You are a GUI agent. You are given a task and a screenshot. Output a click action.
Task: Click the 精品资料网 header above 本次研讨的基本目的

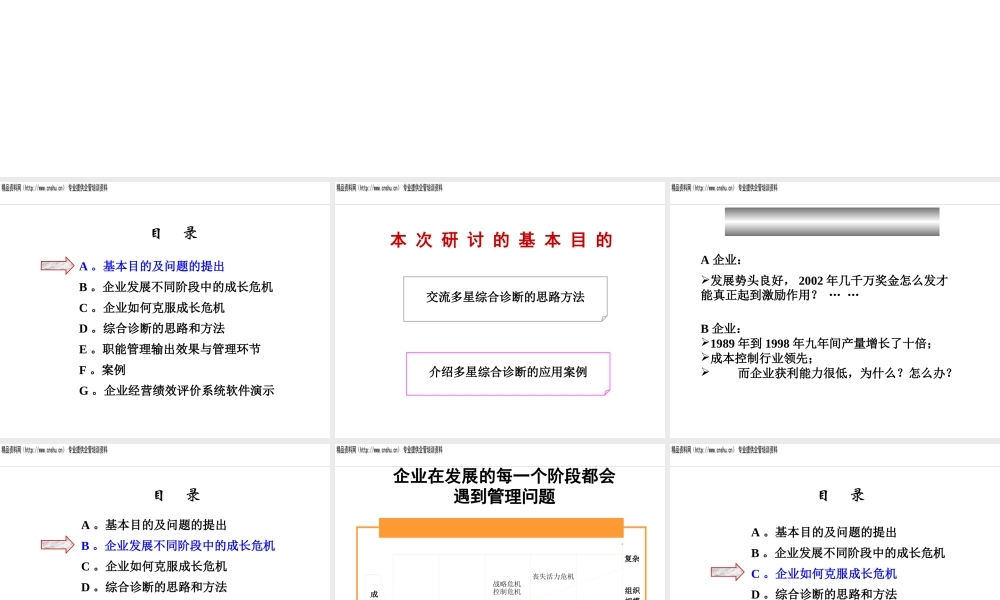(x=389, y=188)
